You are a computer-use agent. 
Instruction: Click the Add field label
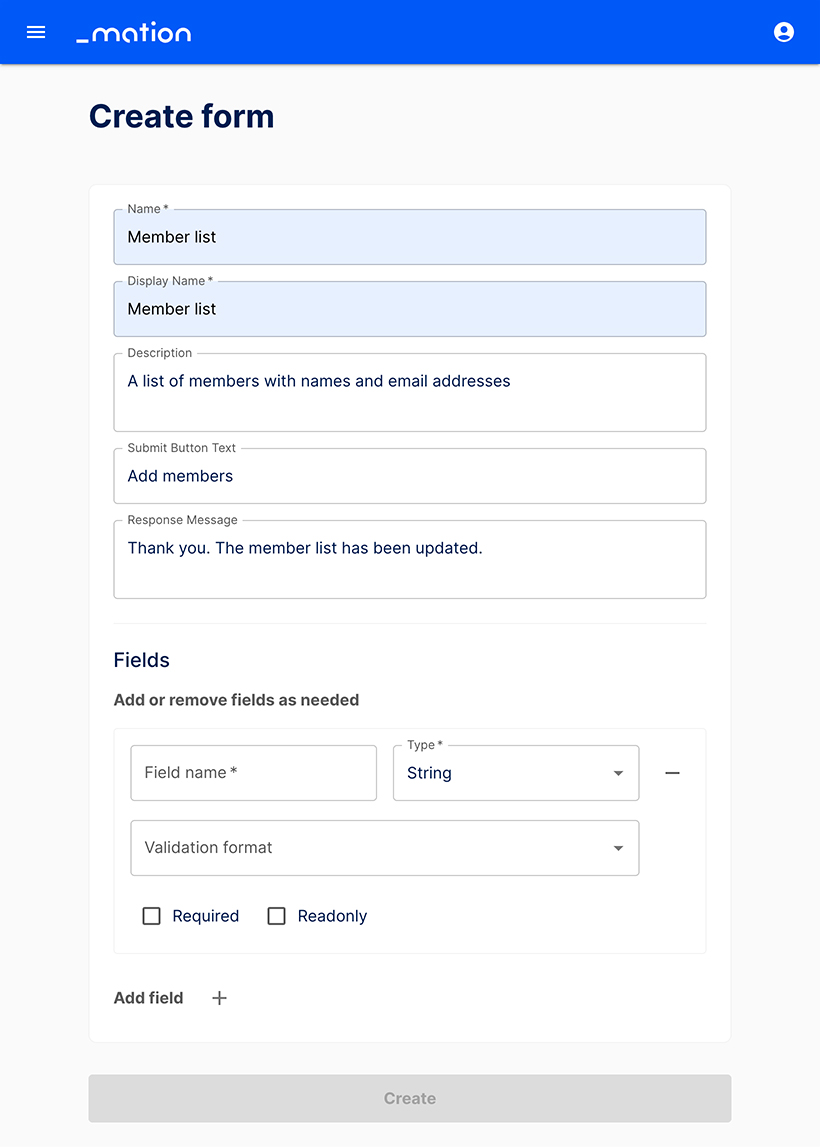pyautogui.click(x=148, y=998)
